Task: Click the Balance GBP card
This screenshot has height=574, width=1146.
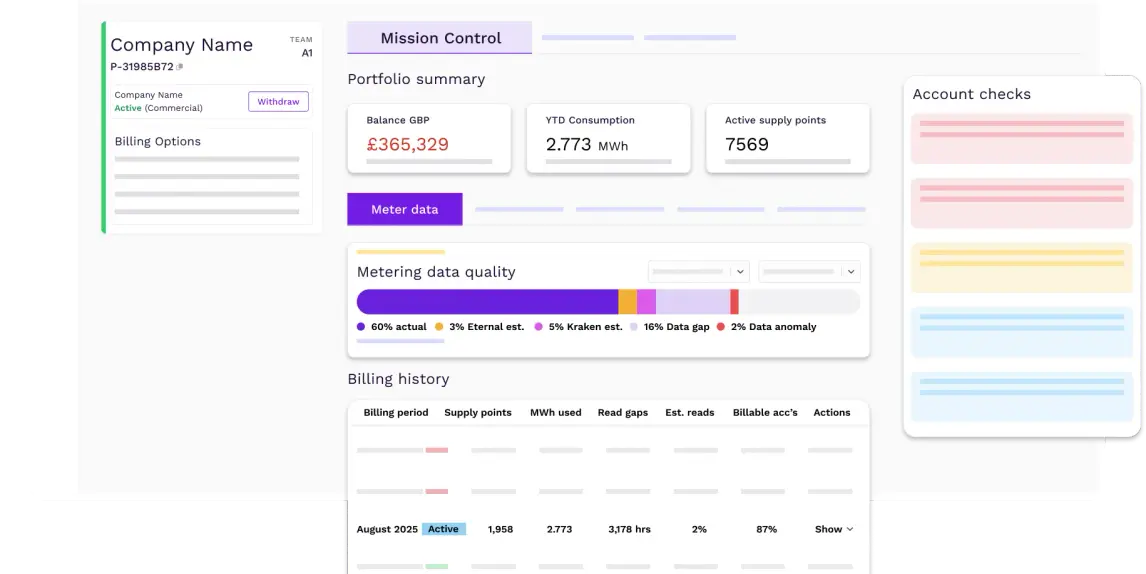Action: [x=429, y=139]
